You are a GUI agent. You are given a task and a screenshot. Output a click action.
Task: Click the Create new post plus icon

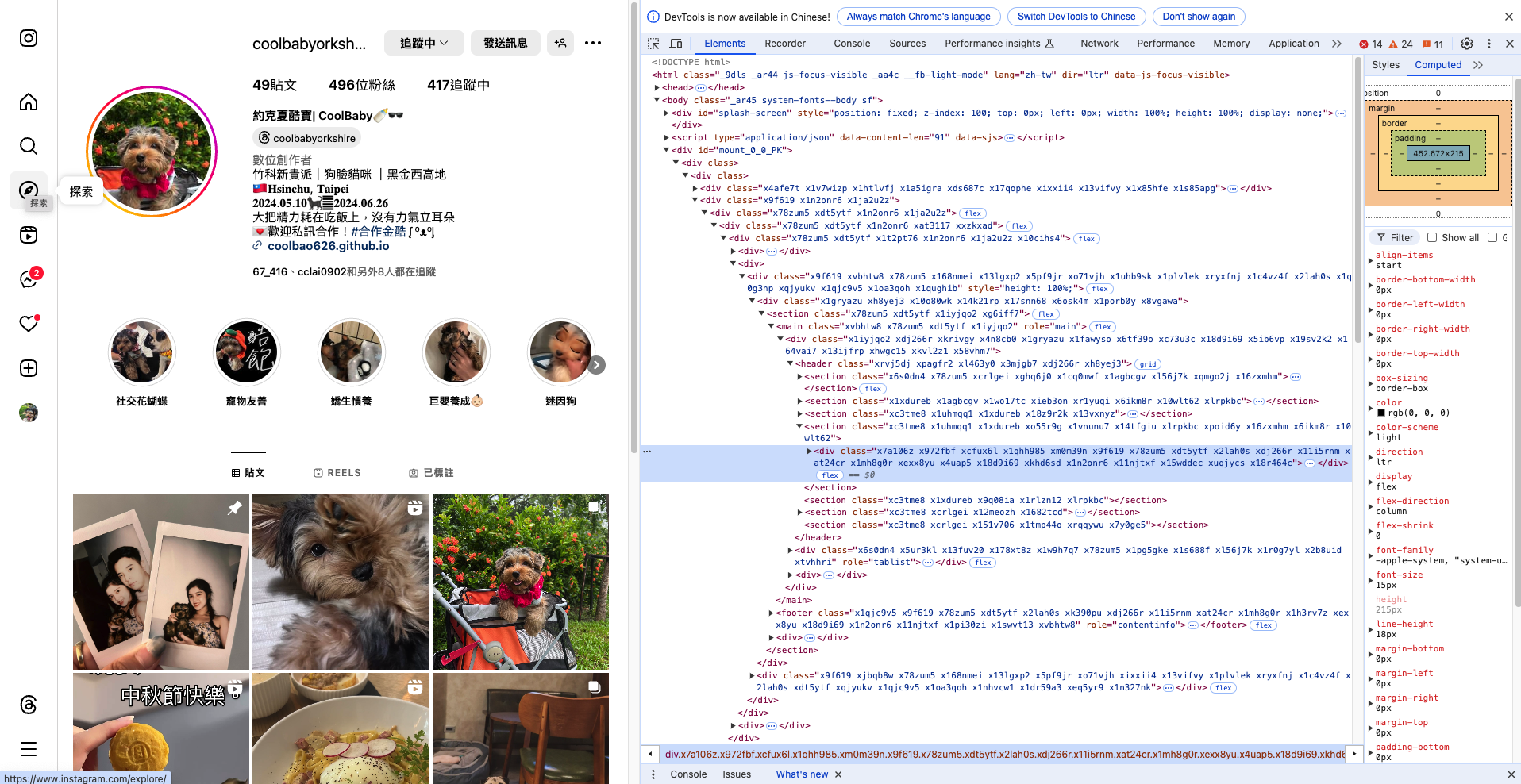coord(29,368)
